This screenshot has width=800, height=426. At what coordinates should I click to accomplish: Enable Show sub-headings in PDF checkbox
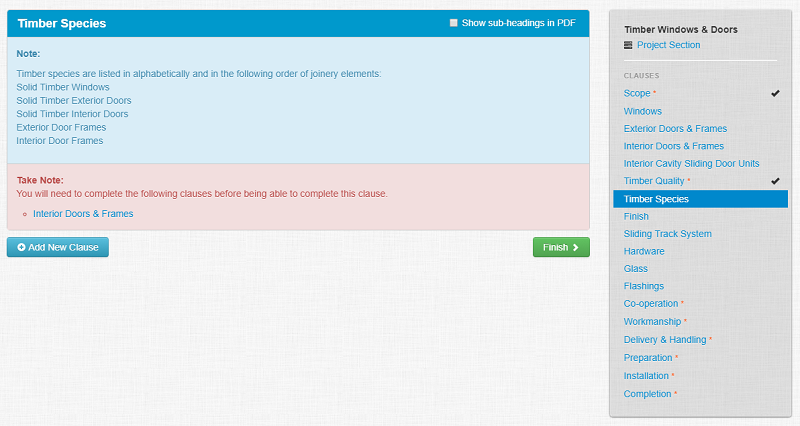pos(454,23)
